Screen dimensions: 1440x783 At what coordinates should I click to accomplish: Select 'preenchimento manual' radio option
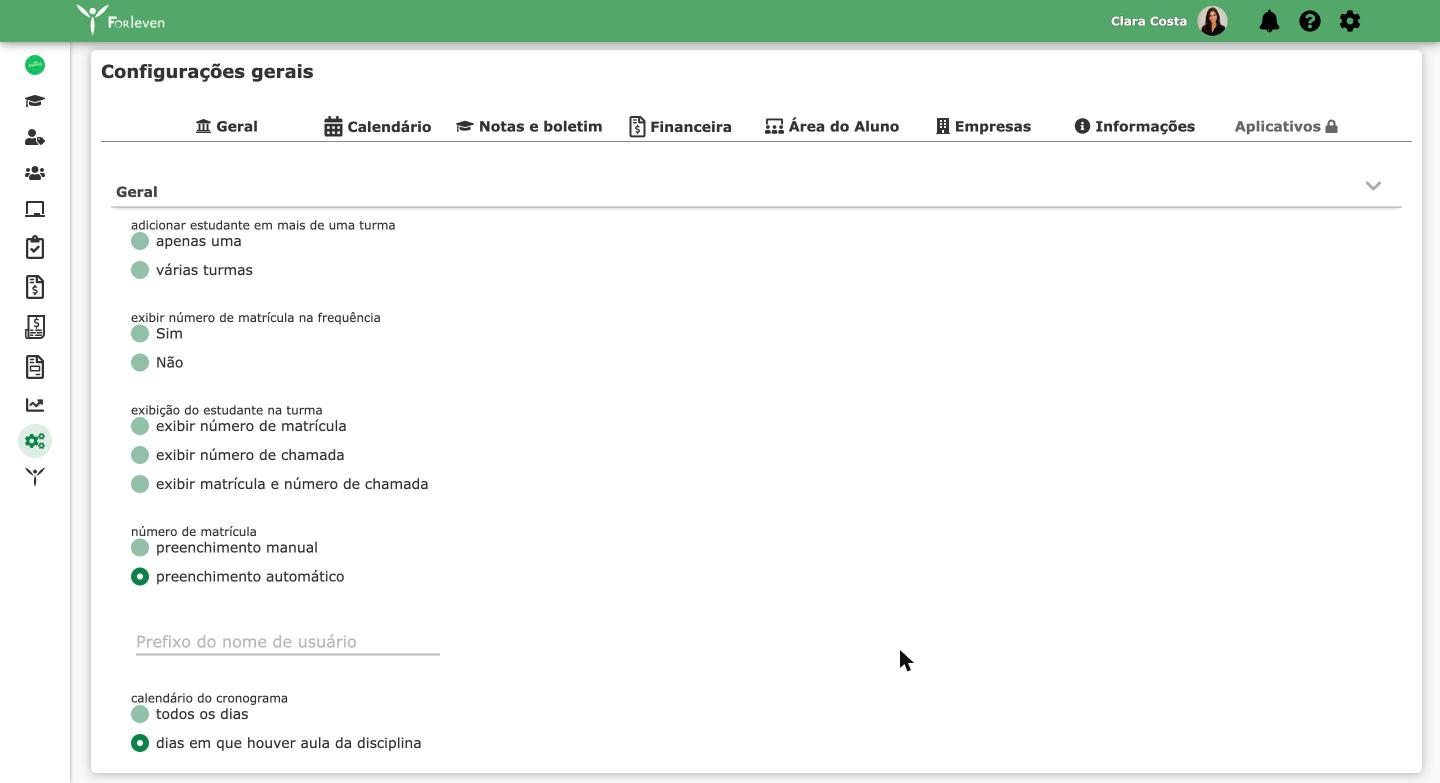coord(140,548)
